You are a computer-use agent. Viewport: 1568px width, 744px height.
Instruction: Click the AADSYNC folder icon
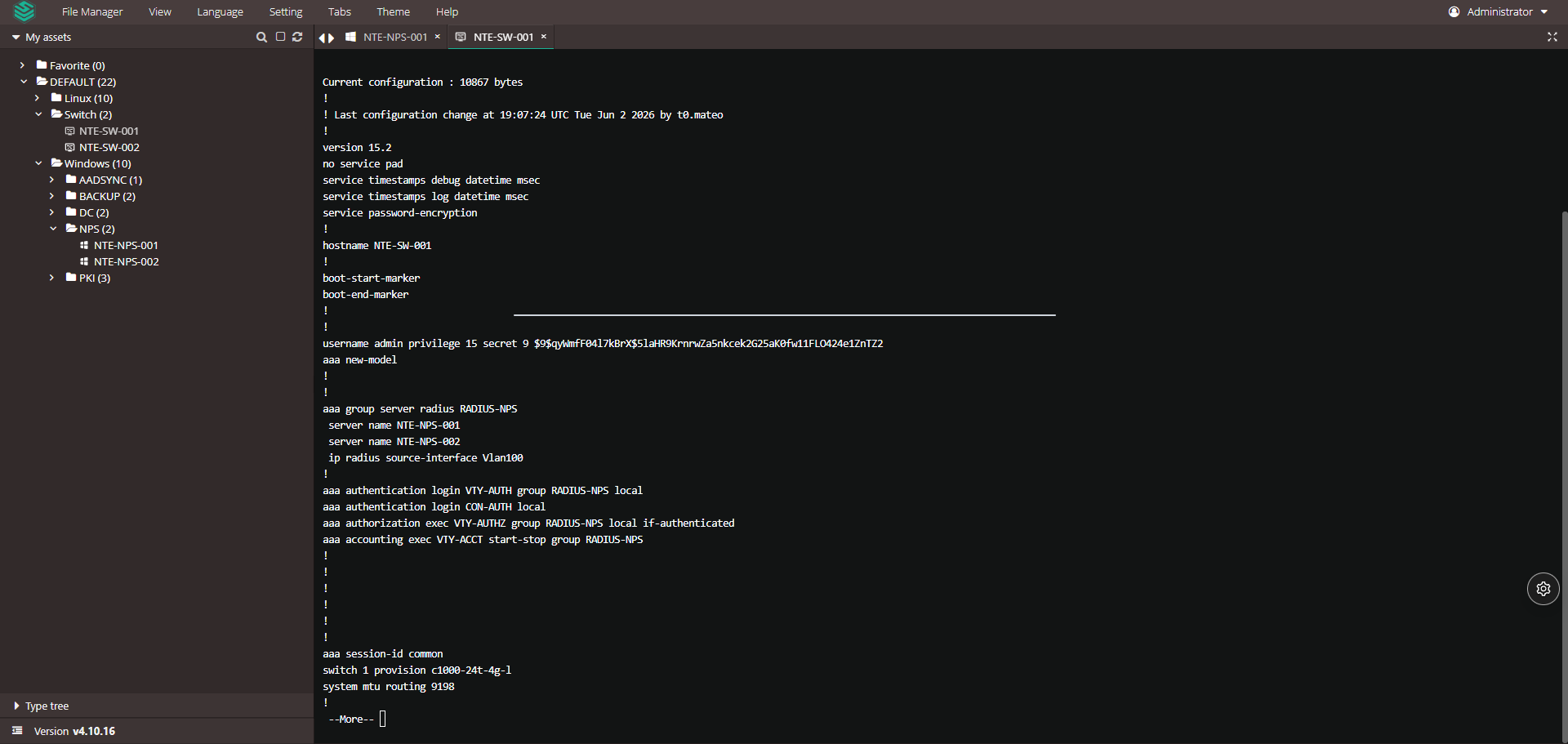71,179
